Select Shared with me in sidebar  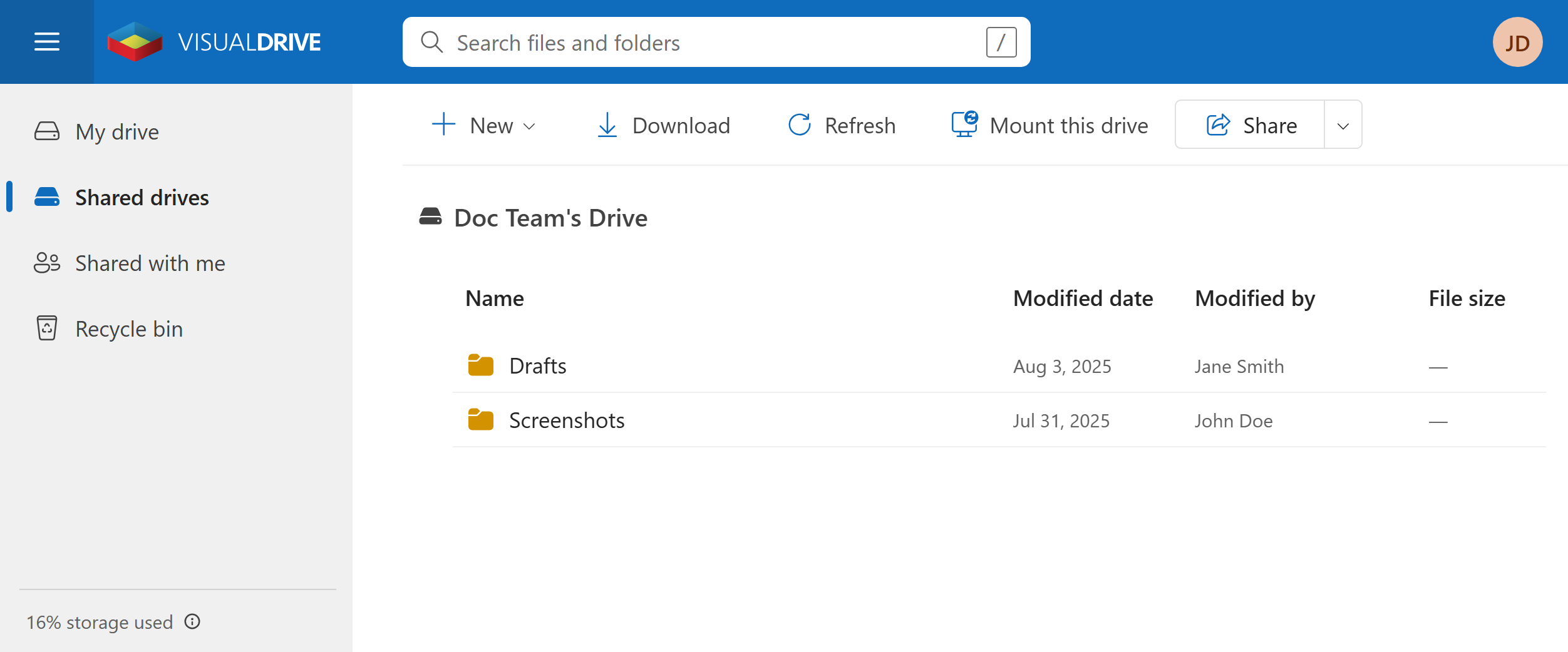coord(150,263)
